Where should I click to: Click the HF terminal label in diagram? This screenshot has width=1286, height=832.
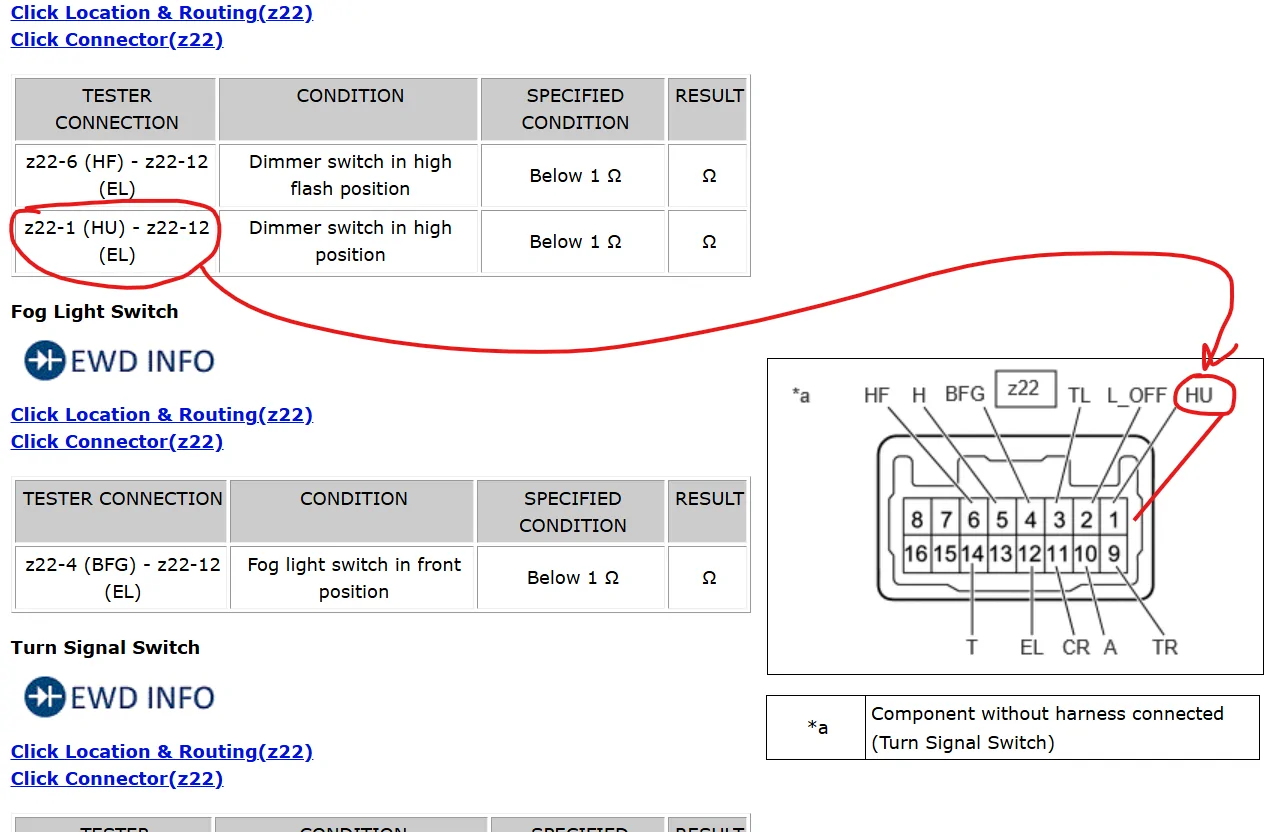(x=877, y=395)
